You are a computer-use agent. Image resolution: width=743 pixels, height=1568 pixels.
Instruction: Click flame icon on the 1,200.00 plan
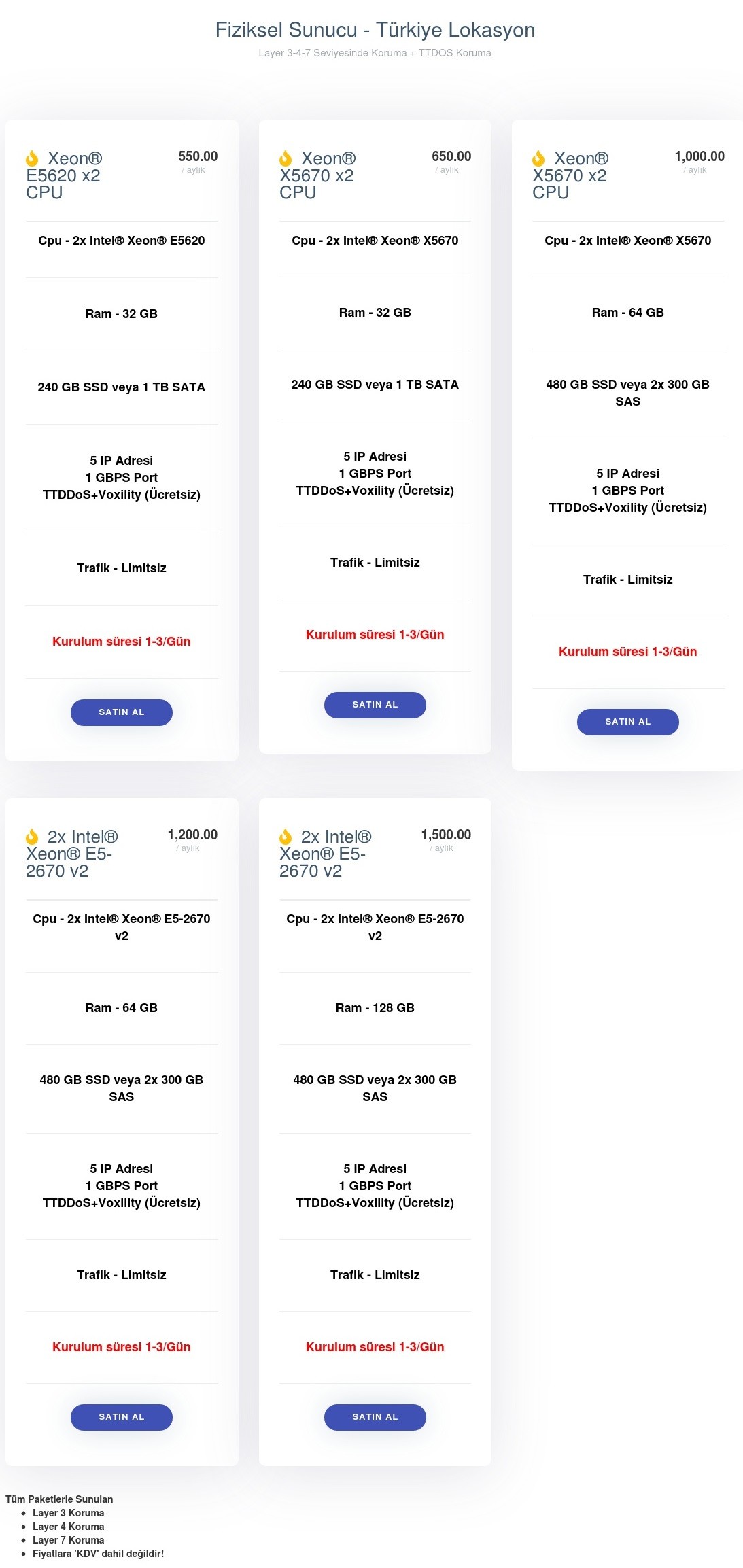(x=32, y=837)
